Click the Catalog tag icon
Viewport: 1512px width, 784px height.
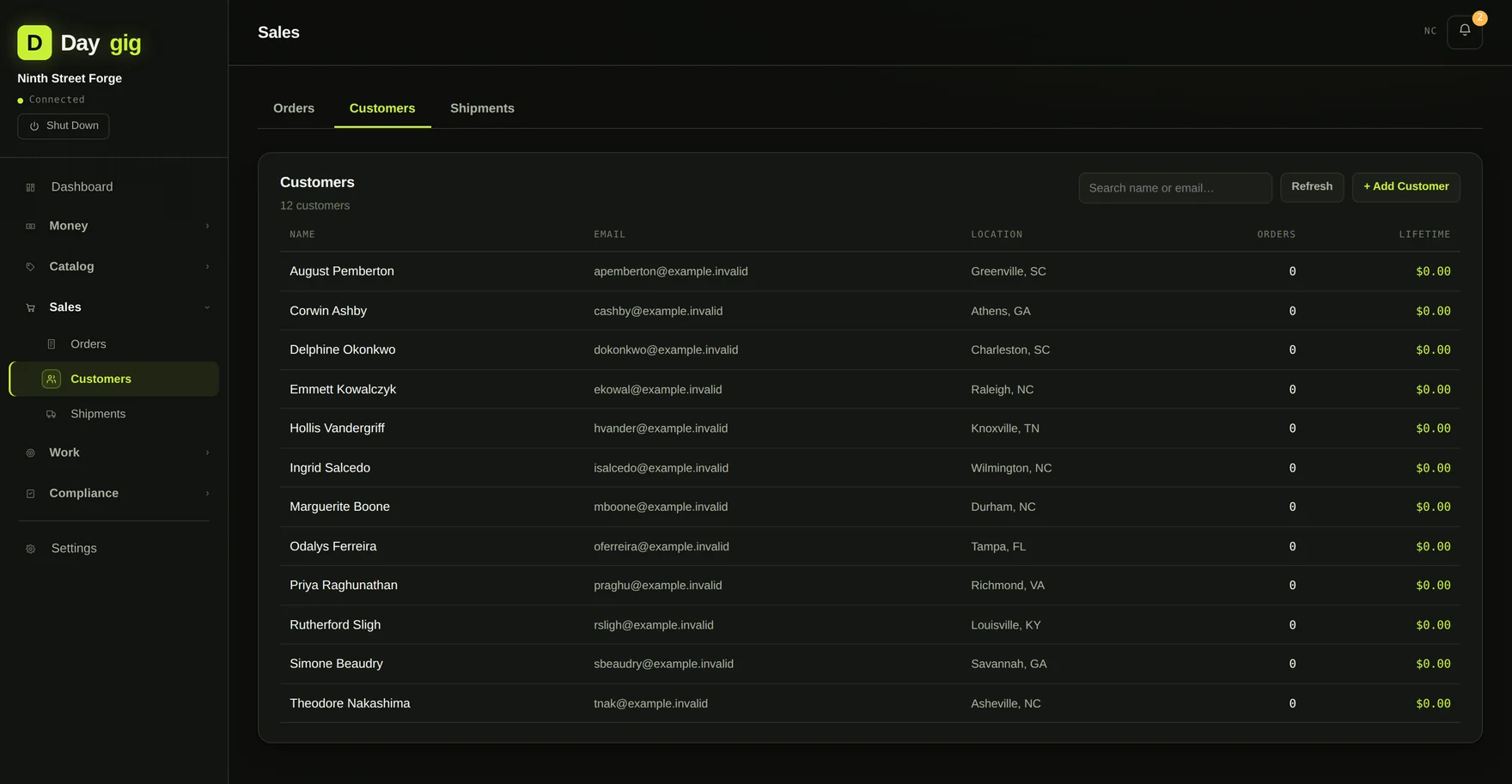(x=31, y=267)
